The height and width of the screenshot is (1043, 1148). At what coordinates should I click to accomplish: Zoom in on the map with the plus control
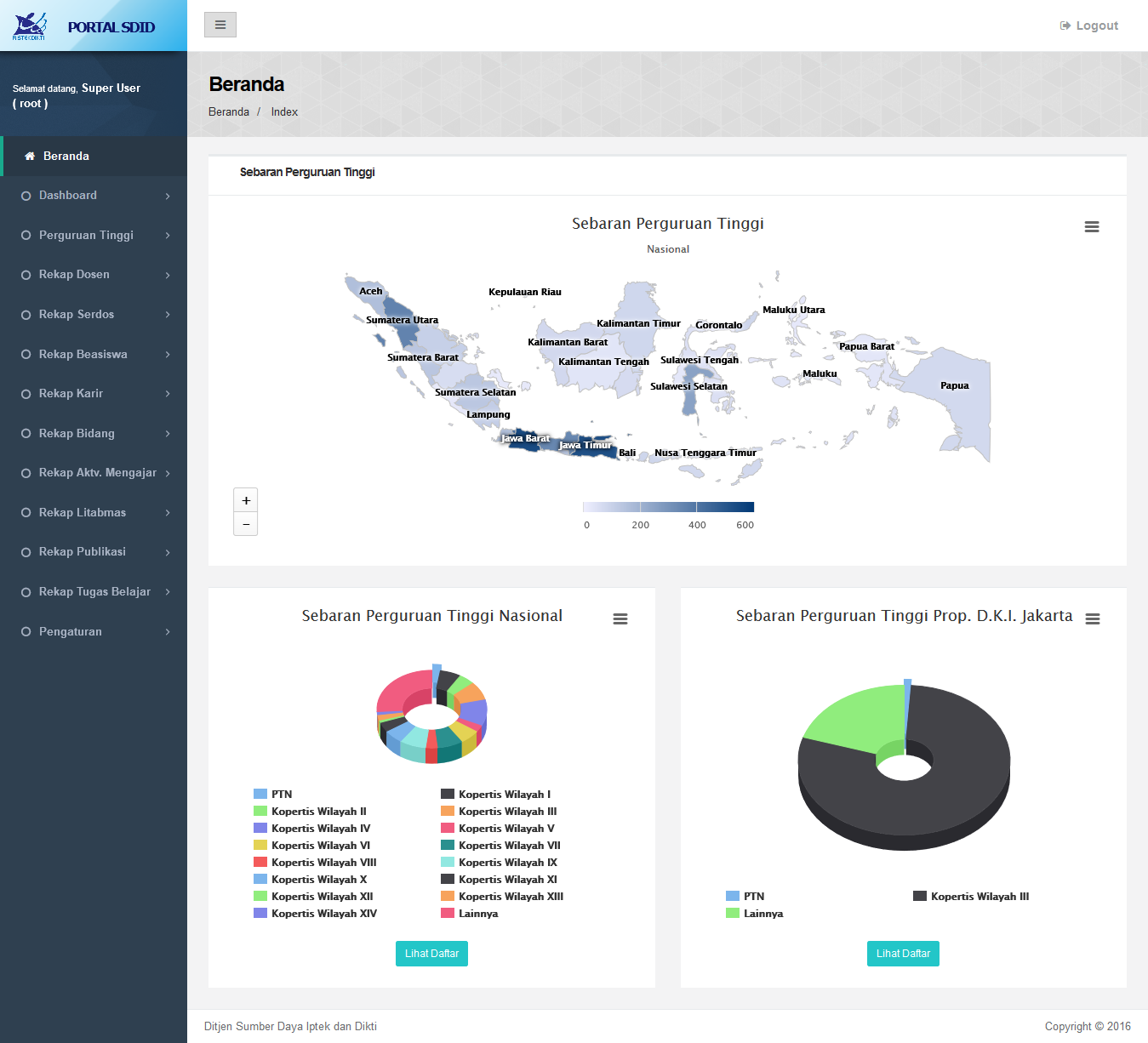(245, 499)
